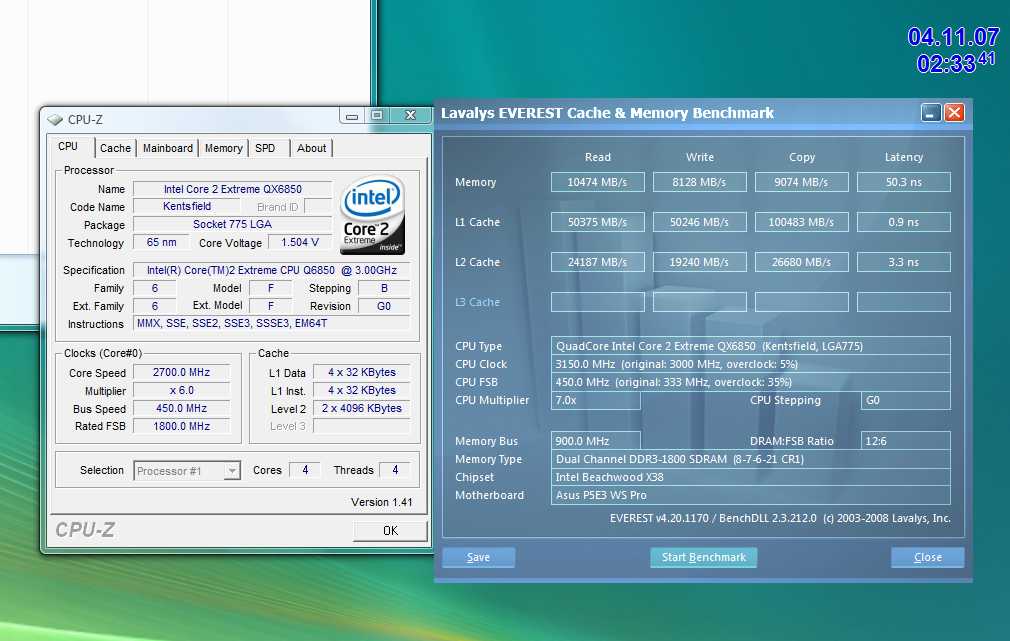Click the Dual Channel DDR3-1800 SDRAM field
This screenshot has height=641, width=1010.
[x=750, y=459]
